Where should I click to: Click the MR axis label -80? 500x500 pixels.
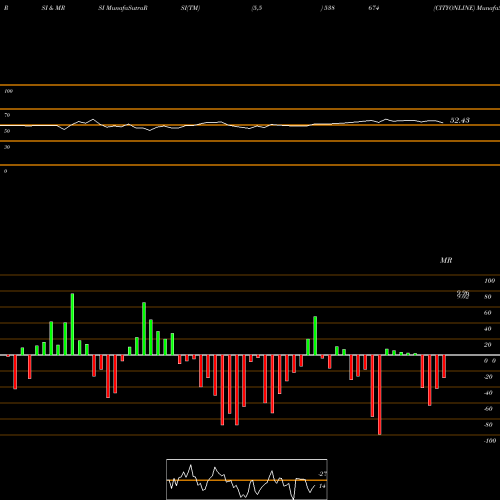(x=488, y=425)
